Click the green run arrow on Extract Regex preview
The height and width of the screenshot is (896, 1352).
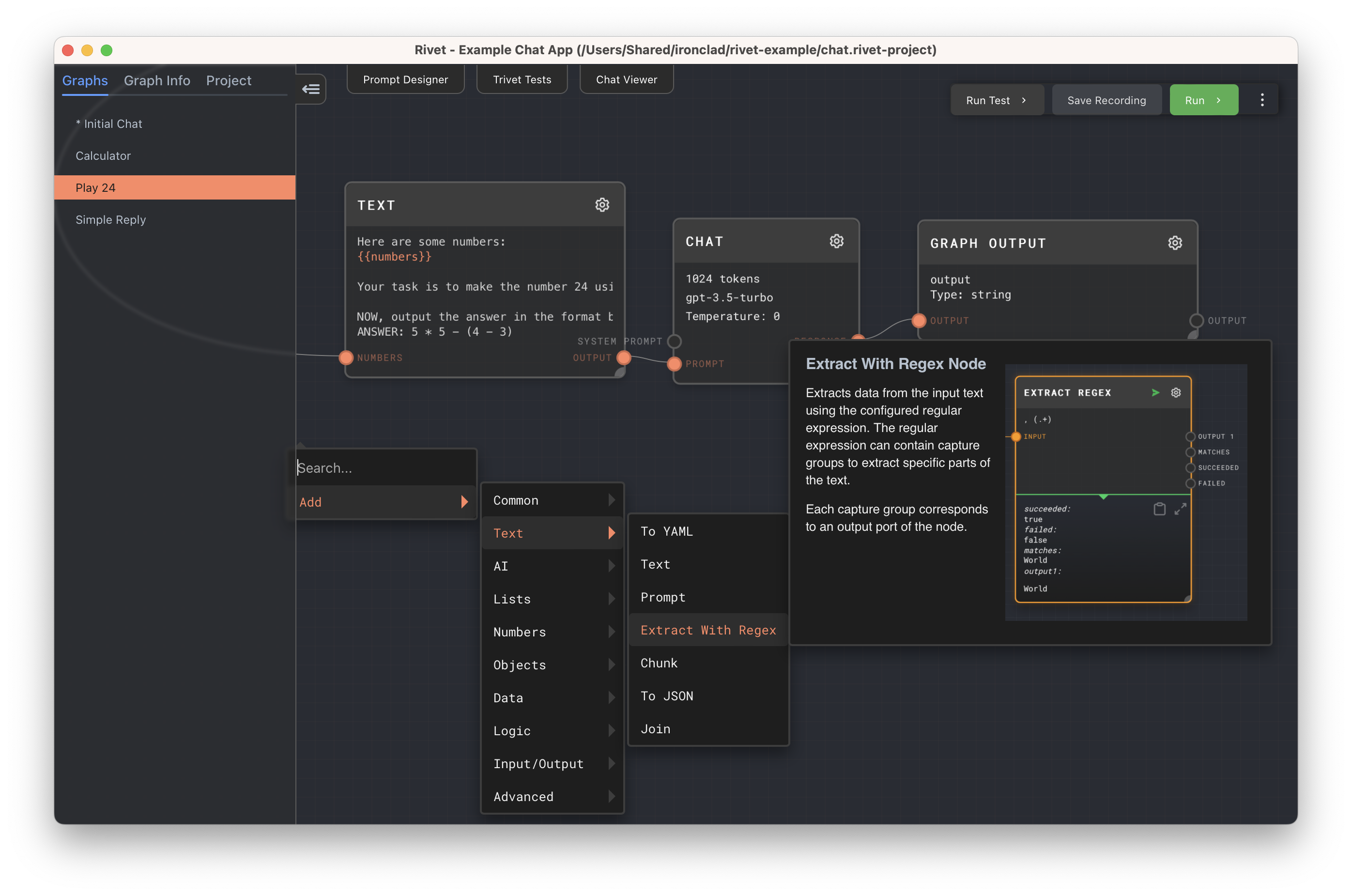coord(1155,393)
